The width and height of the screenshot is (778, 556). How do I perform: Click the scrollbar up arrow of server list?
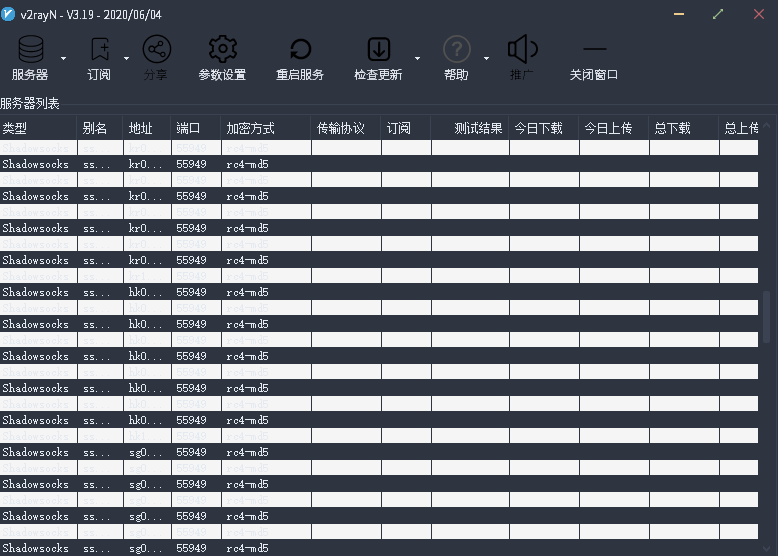point(767,125)
